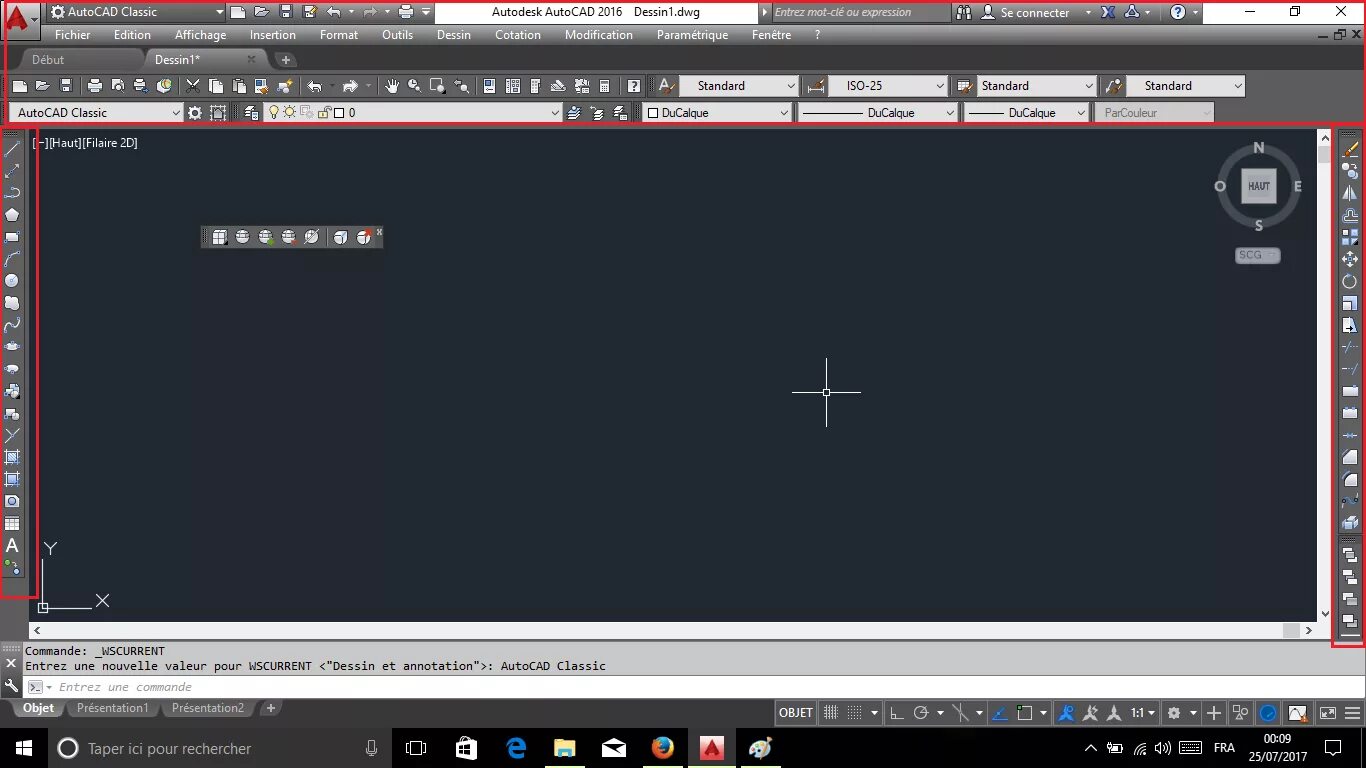Activate the Pan hand tool

tap(392, 86)
